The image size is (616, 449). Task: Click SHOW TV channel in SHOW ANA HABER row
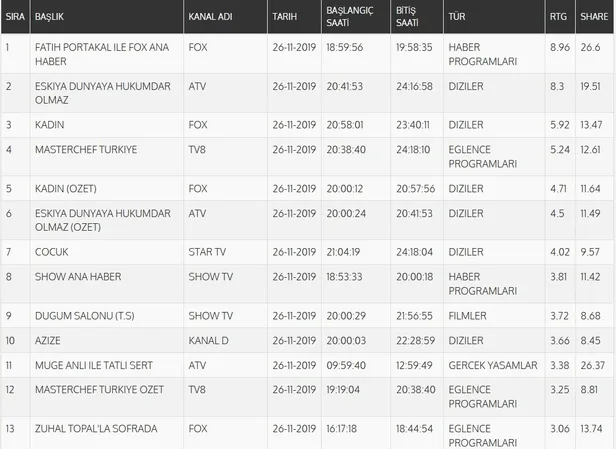click(x=211, y=277)
